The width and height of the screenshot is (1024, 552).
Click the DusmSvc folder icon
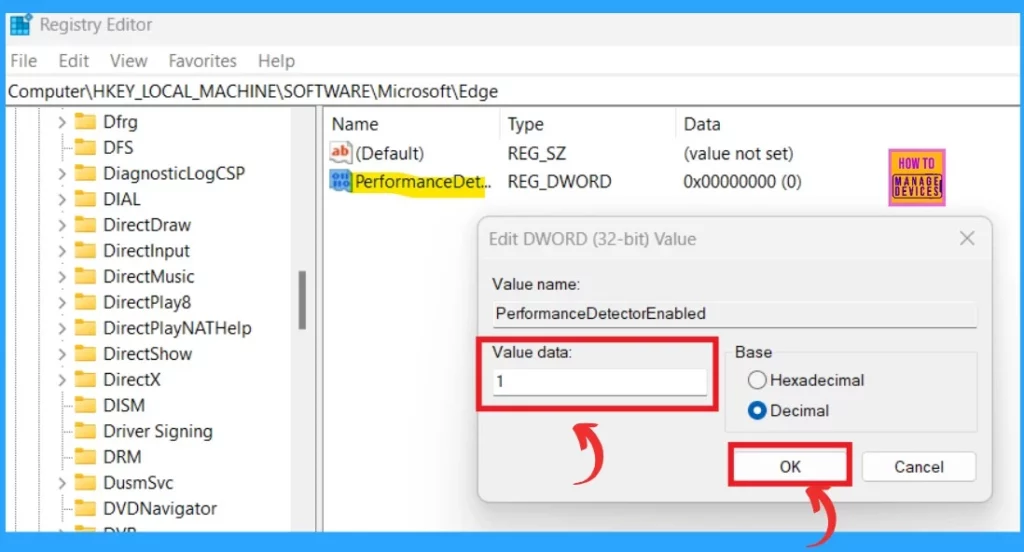(85, 483)
